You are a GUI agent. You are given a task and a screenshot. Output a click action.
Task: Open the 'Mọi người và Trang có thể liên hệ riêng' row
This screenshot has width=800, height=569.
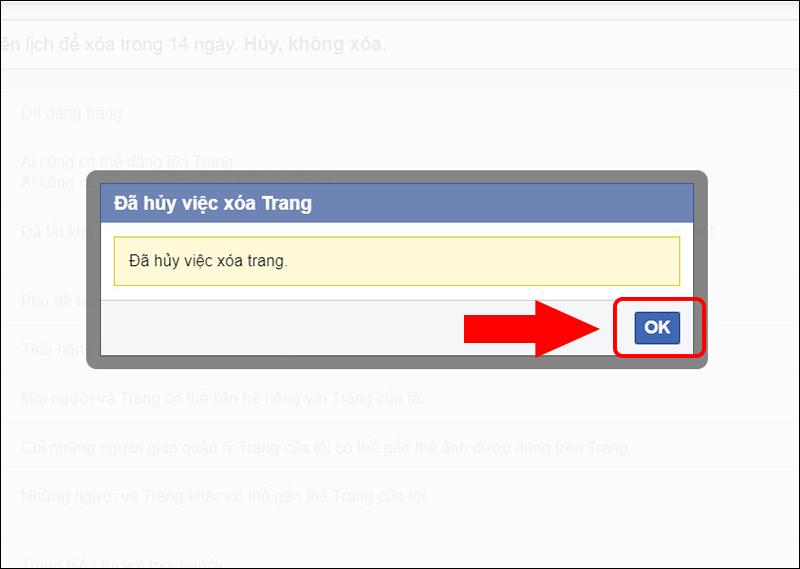[222, 398]
